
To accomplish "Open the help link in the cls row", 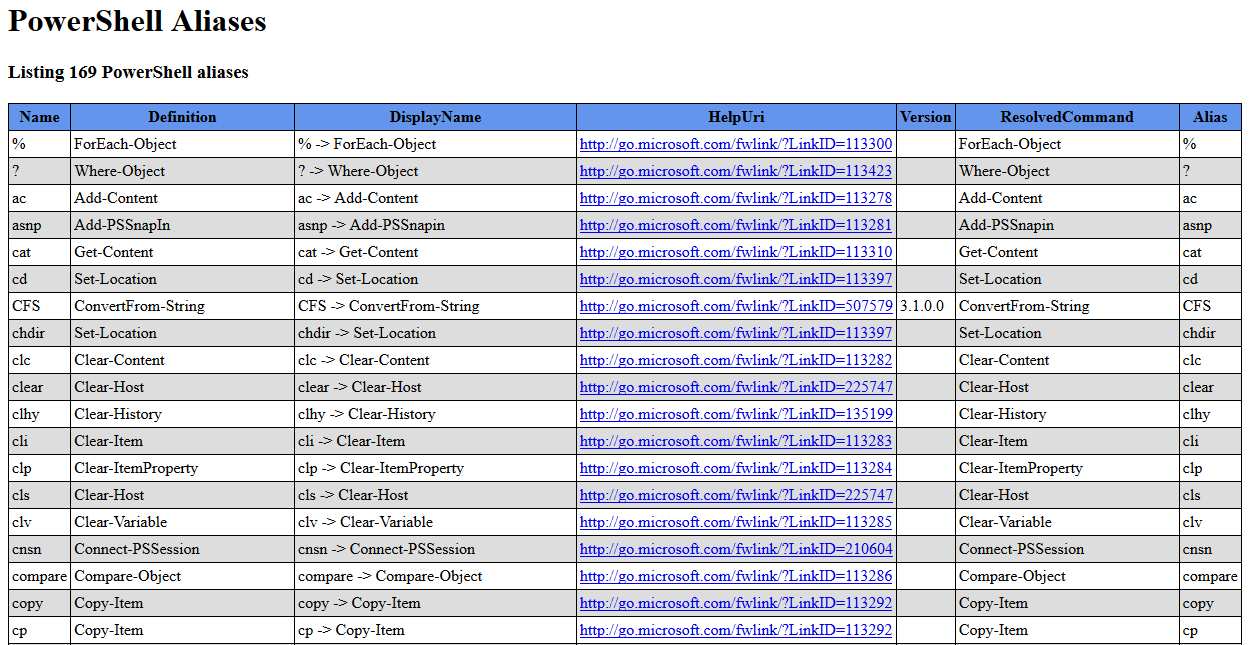I will click(736, 495).
